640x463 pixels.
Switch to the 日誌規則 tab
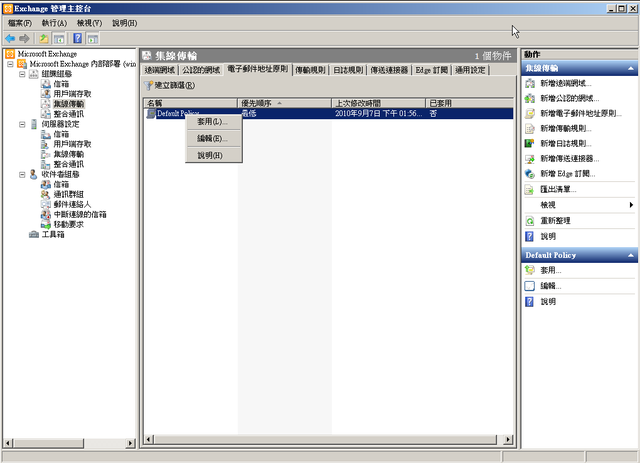click(x=348, y=70)
